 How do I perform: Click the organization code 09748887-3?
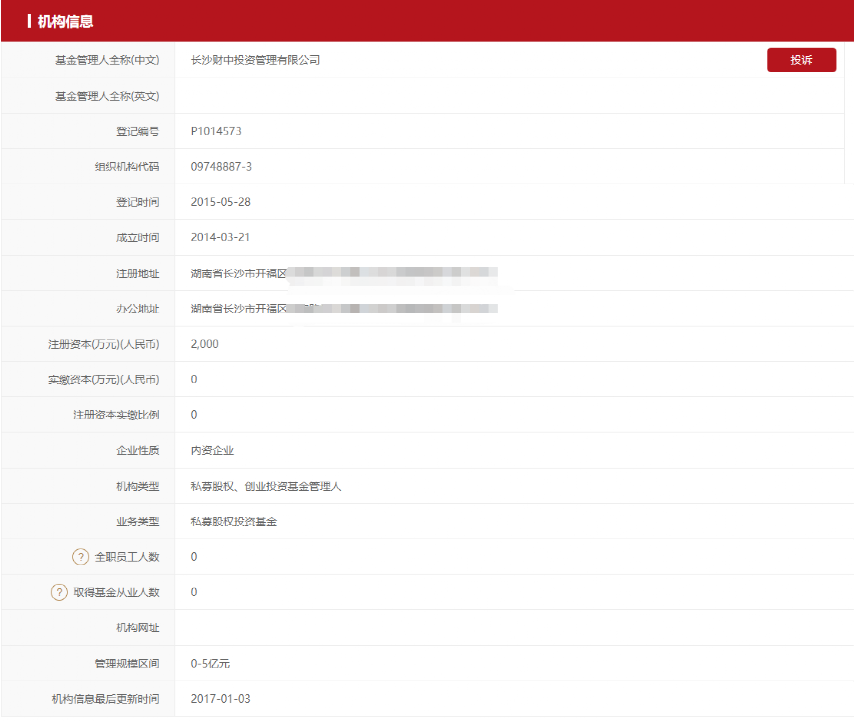click(x=222, y=166)
